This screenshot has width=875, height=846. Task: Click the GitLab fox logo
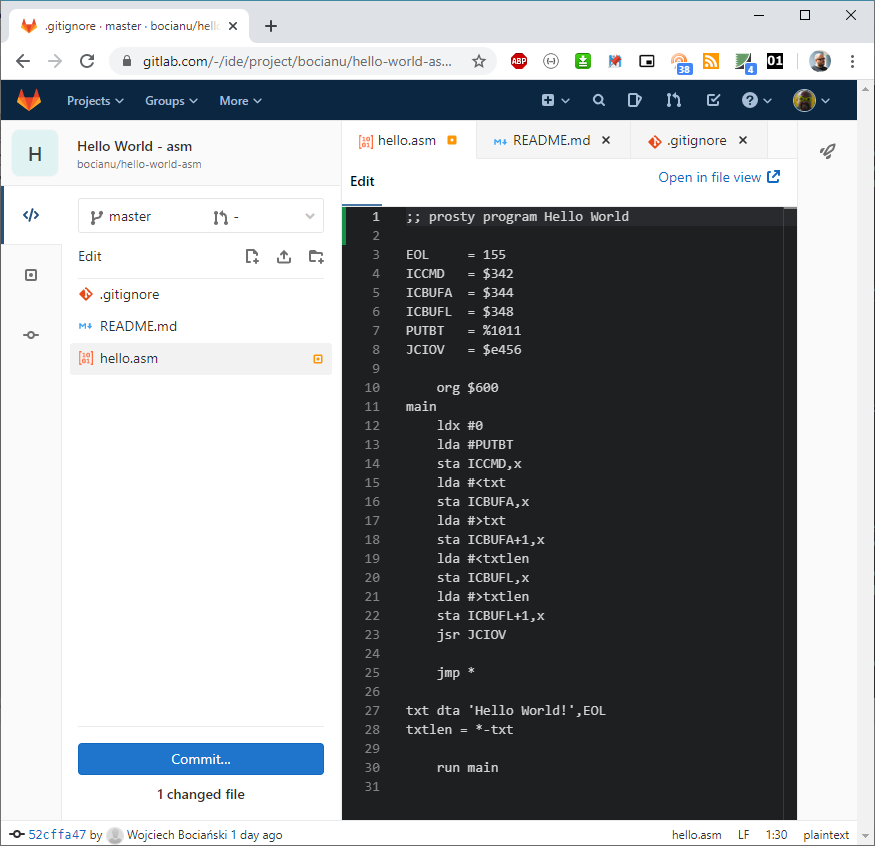coord(29,100)
